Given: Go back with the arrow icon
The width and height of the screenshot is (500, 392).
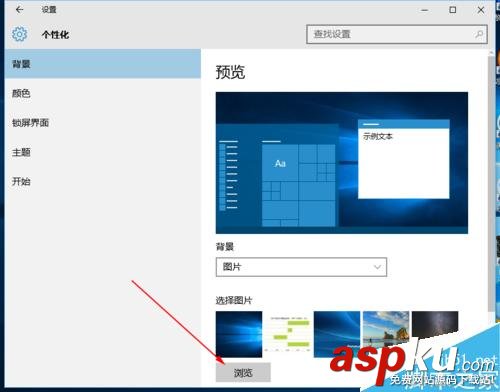Looking at the screenshot, I should point(19,10).
